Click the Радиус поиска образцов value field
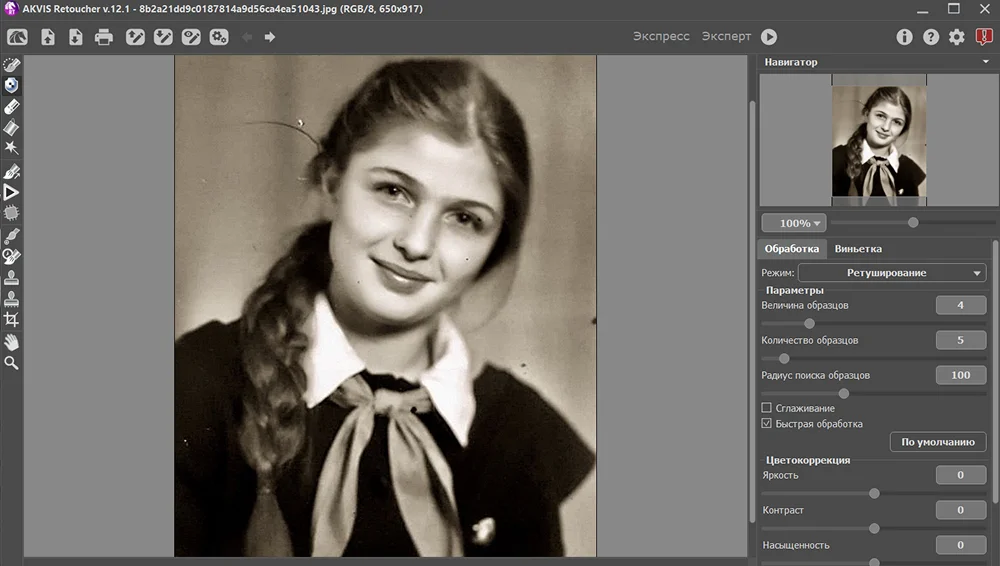 (960, 375)
